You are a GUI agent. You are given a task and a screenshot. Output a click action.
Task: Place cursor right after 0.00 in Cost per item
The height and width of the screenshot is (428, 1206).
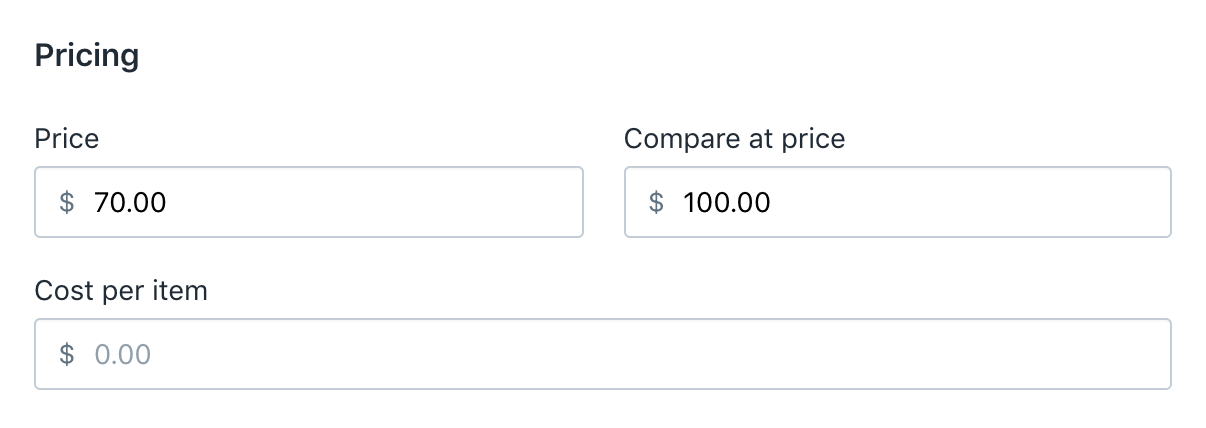click(153, 355)
